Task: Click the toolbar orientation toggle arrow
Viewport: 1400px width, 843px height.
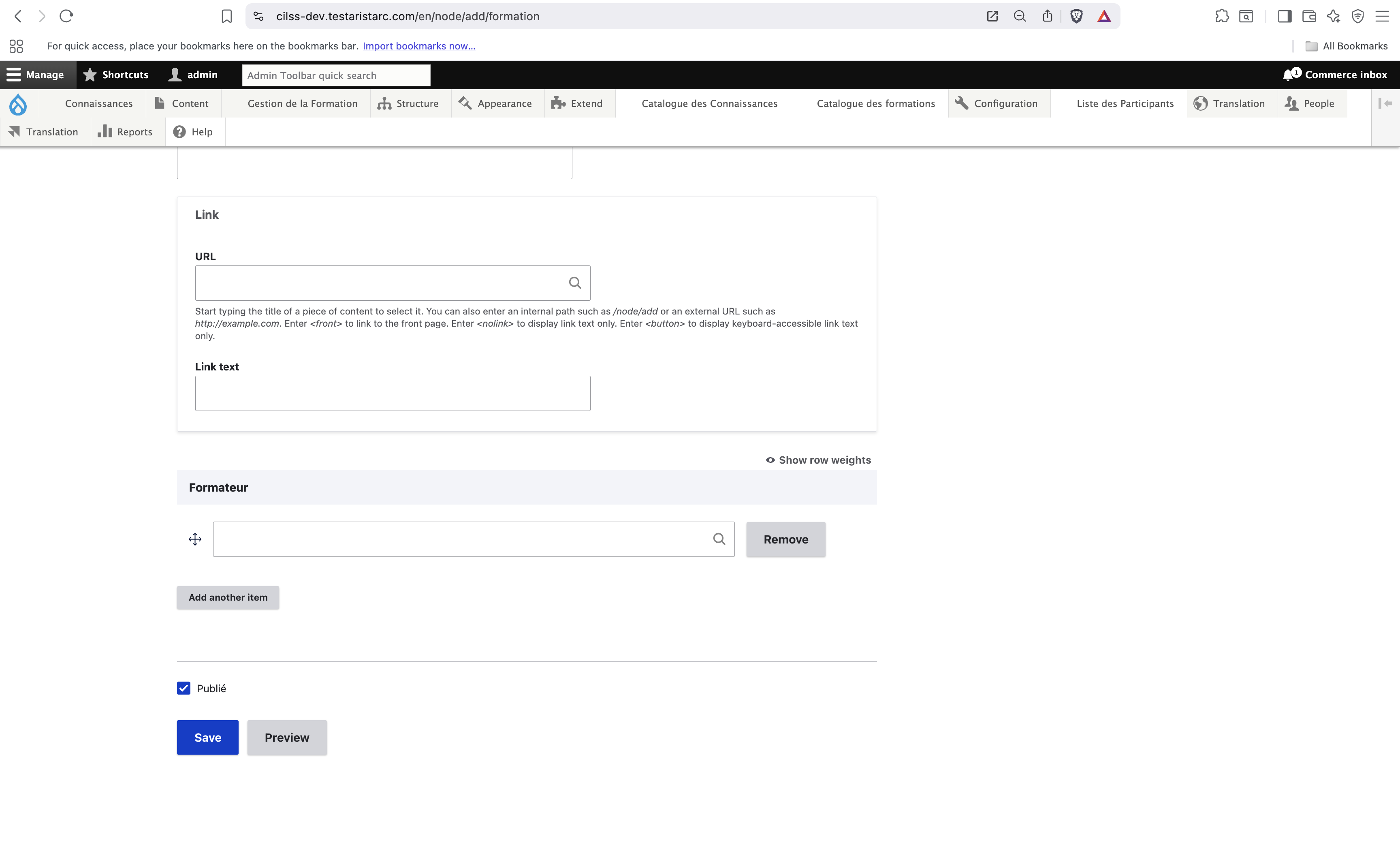Action: tap(1385, 103)
